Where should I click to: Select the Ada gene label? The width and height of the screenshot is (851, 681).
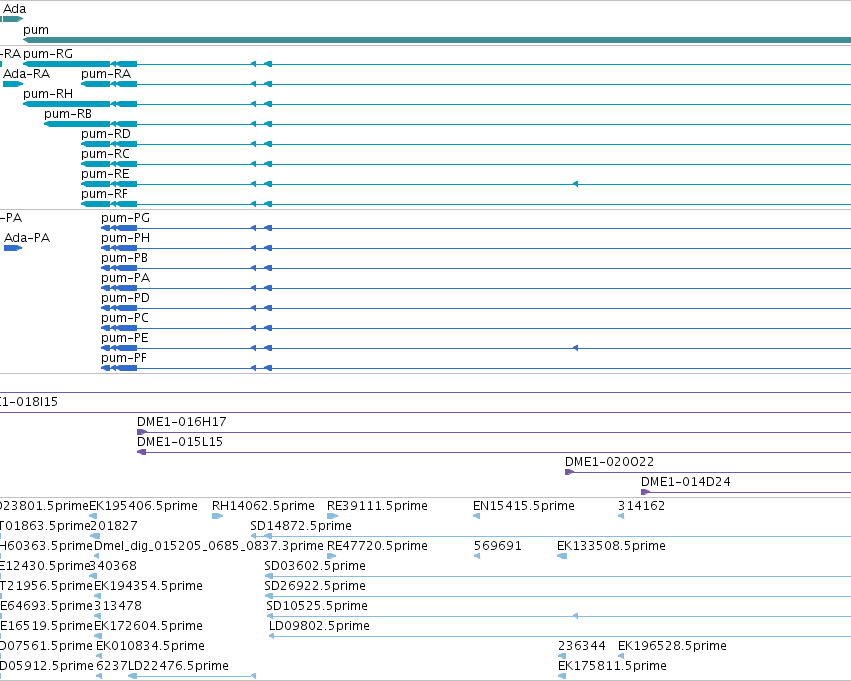point(14,9)
